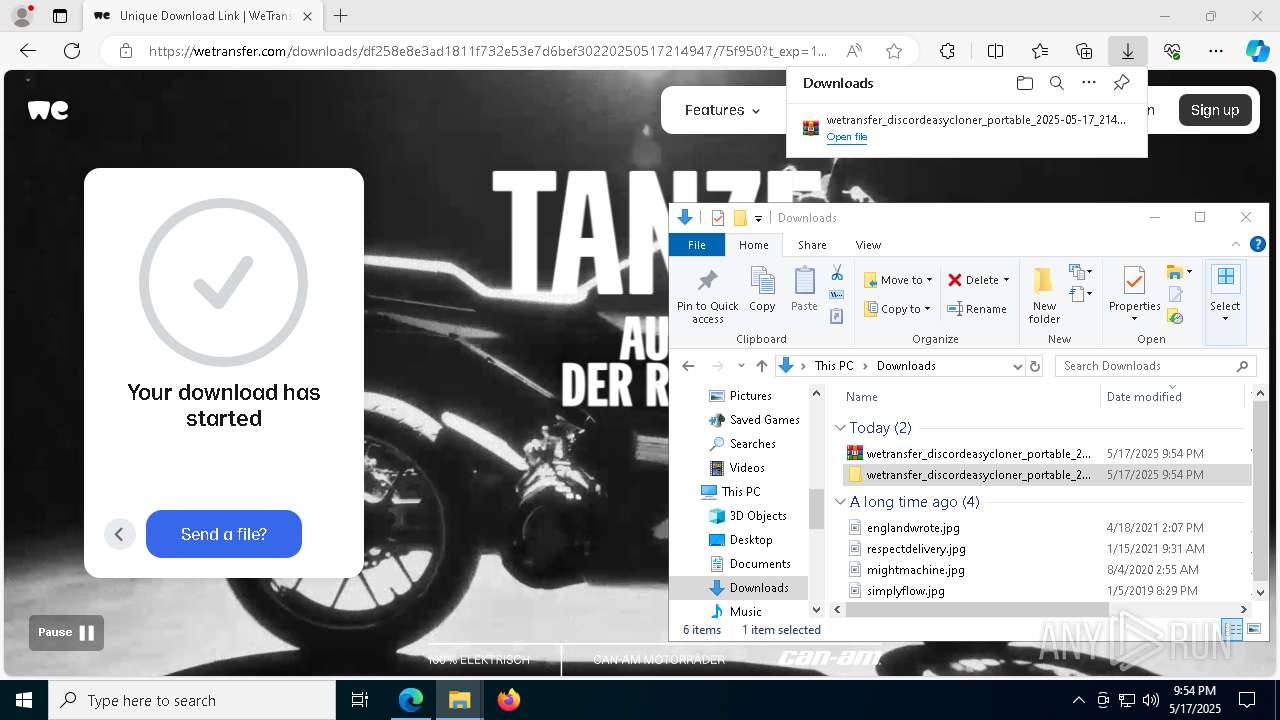Screen dimensions: 1280x720
Task: Collapse the Today (2) group
Action: click(840, 428)
